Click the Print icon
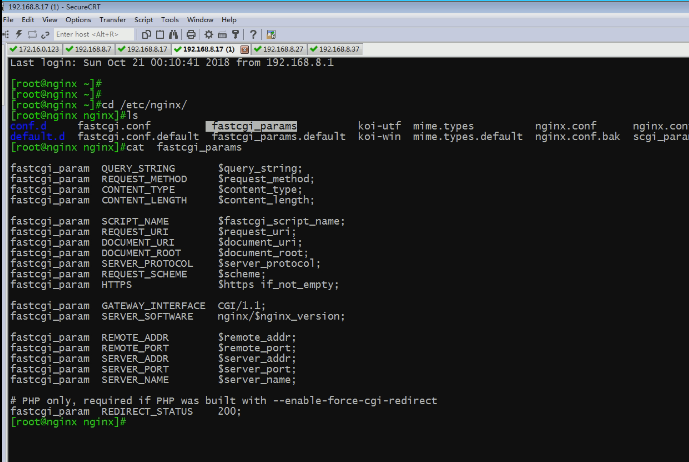The width and height of the screenshot is (689, 462). [191, 34]
